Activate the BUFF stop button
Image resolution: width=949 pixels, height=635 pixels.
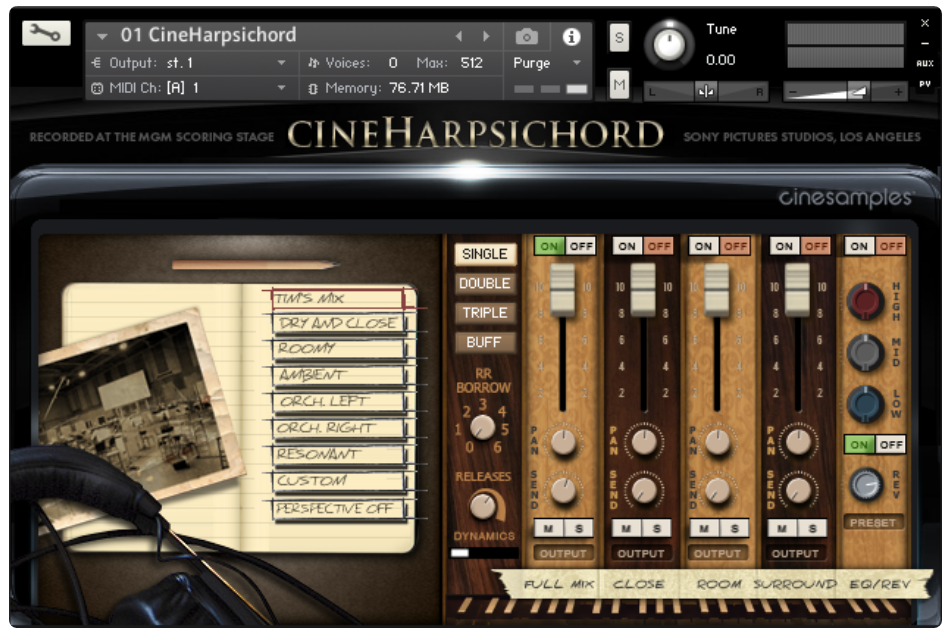tap(485, 343)
